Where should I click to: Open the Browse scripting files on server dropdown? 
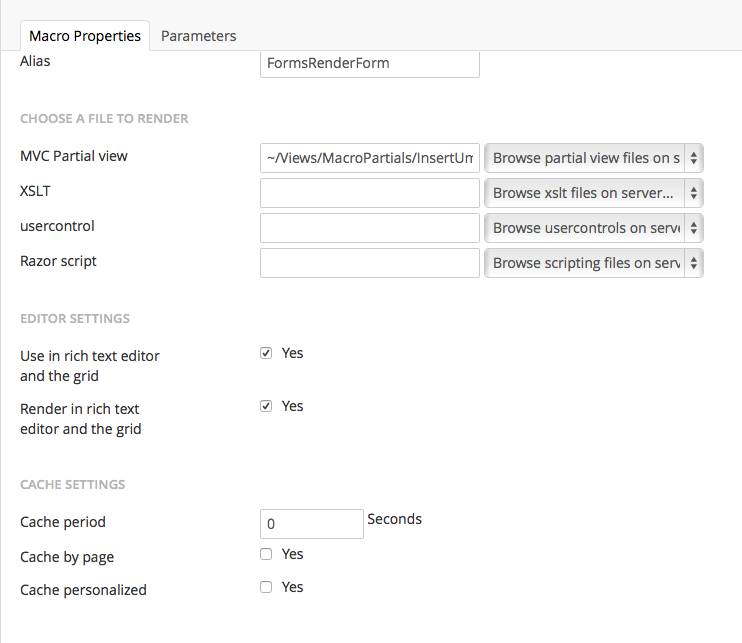coord(594,263)
